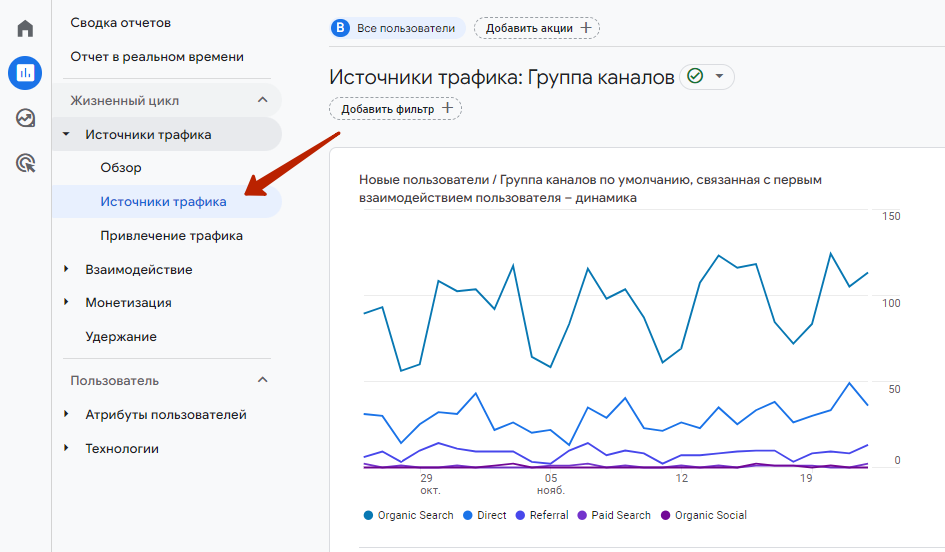Go to Привлечение трафика report
945x552 pixels.
(171, 236)
